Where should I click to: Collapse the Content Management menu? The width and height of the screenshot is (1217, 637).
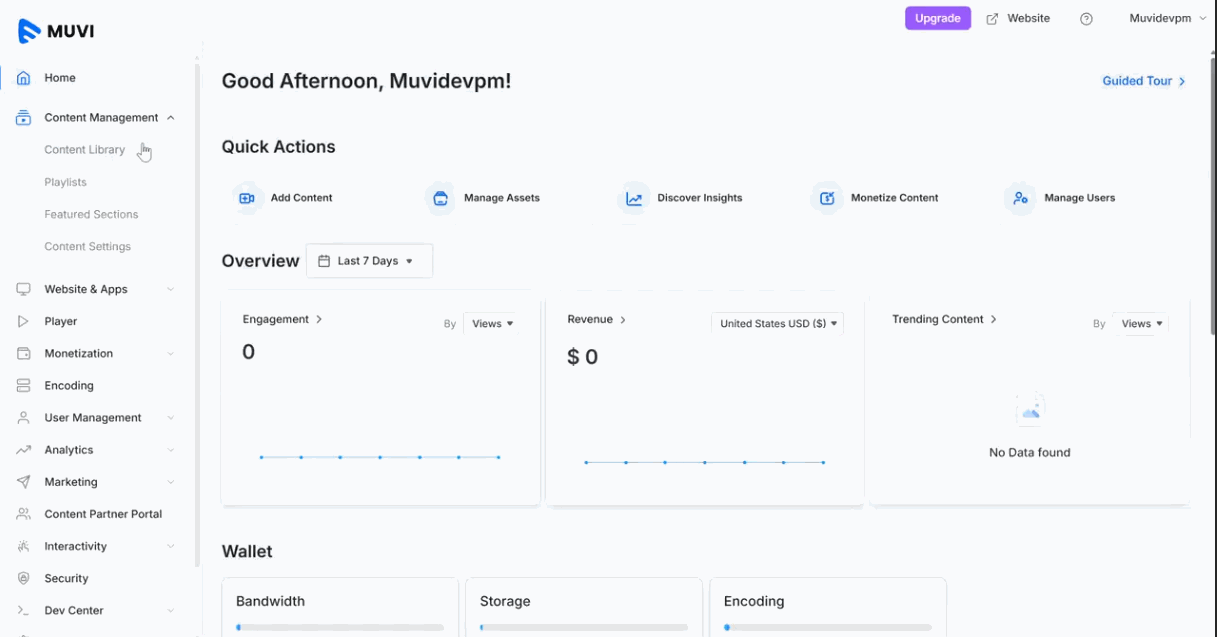point(170,117)
